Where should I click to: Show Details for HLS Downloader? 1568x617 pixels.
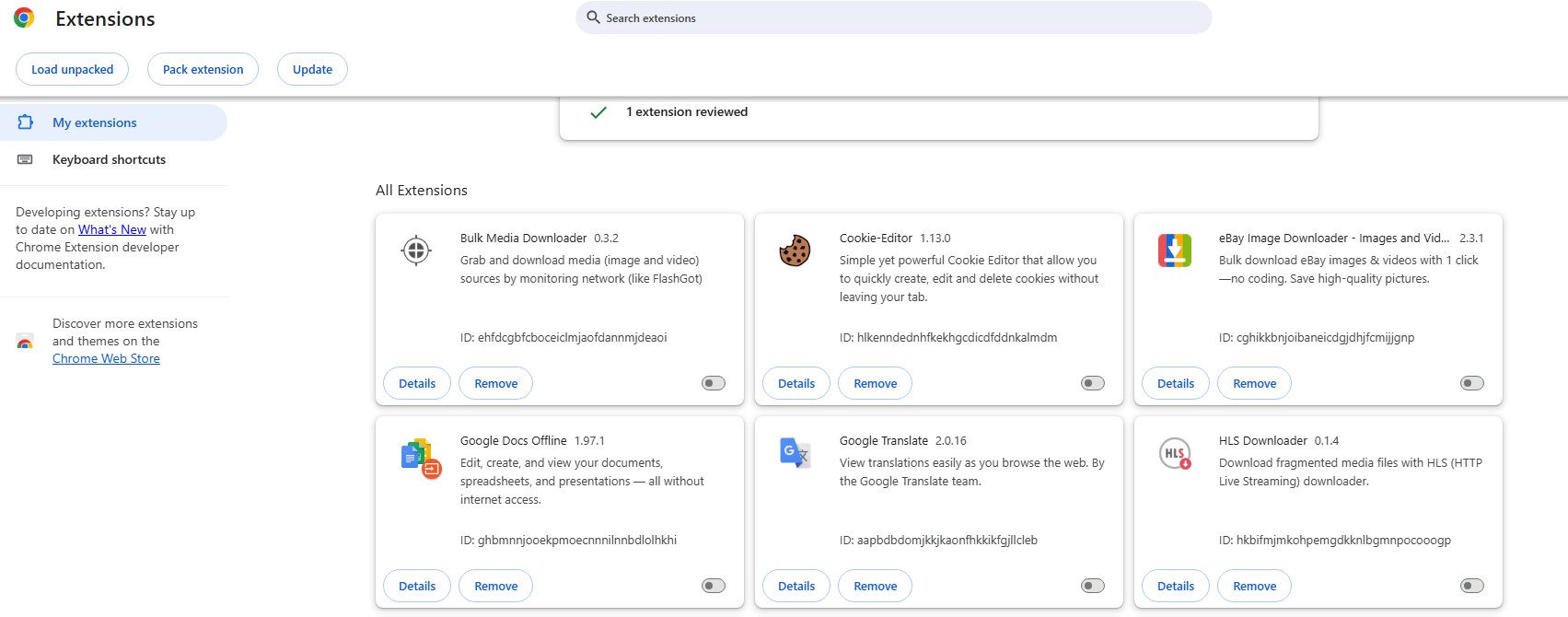point(1176,586)
